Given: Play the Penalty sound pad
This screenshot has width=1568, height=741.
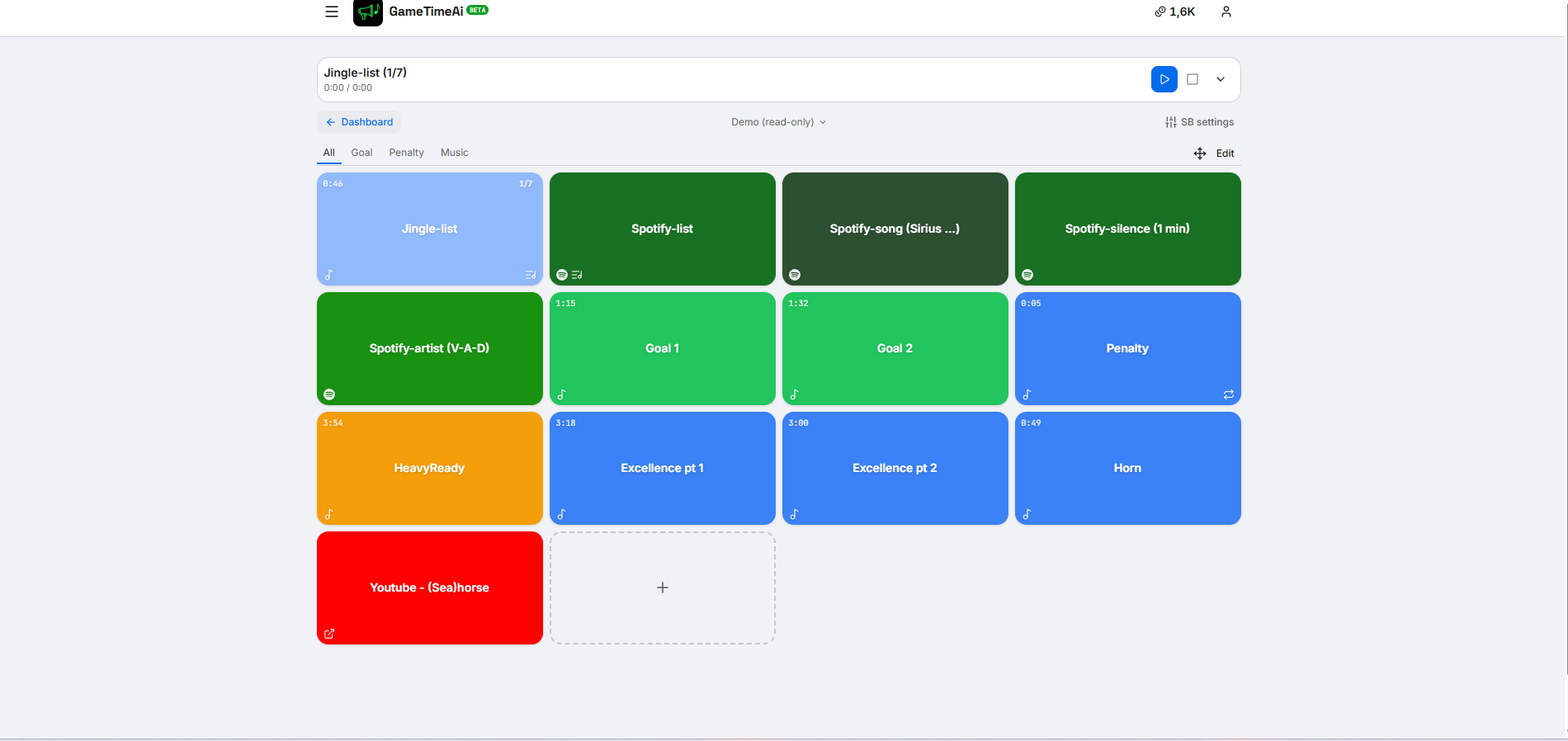Looking at the screenshot, I should 1128,348.
